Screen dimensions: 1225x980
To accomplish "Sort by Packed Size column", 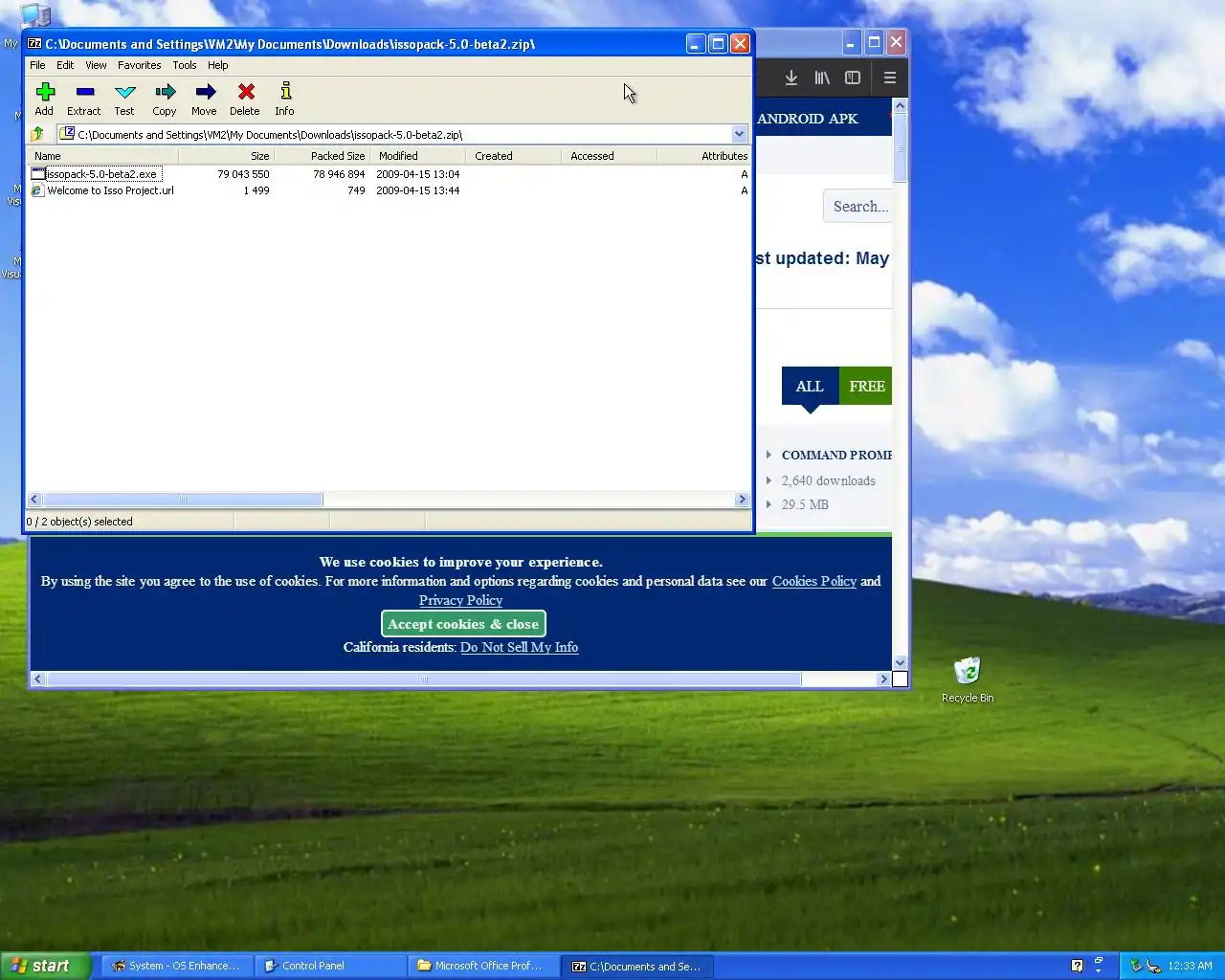I will coord(322,156).
